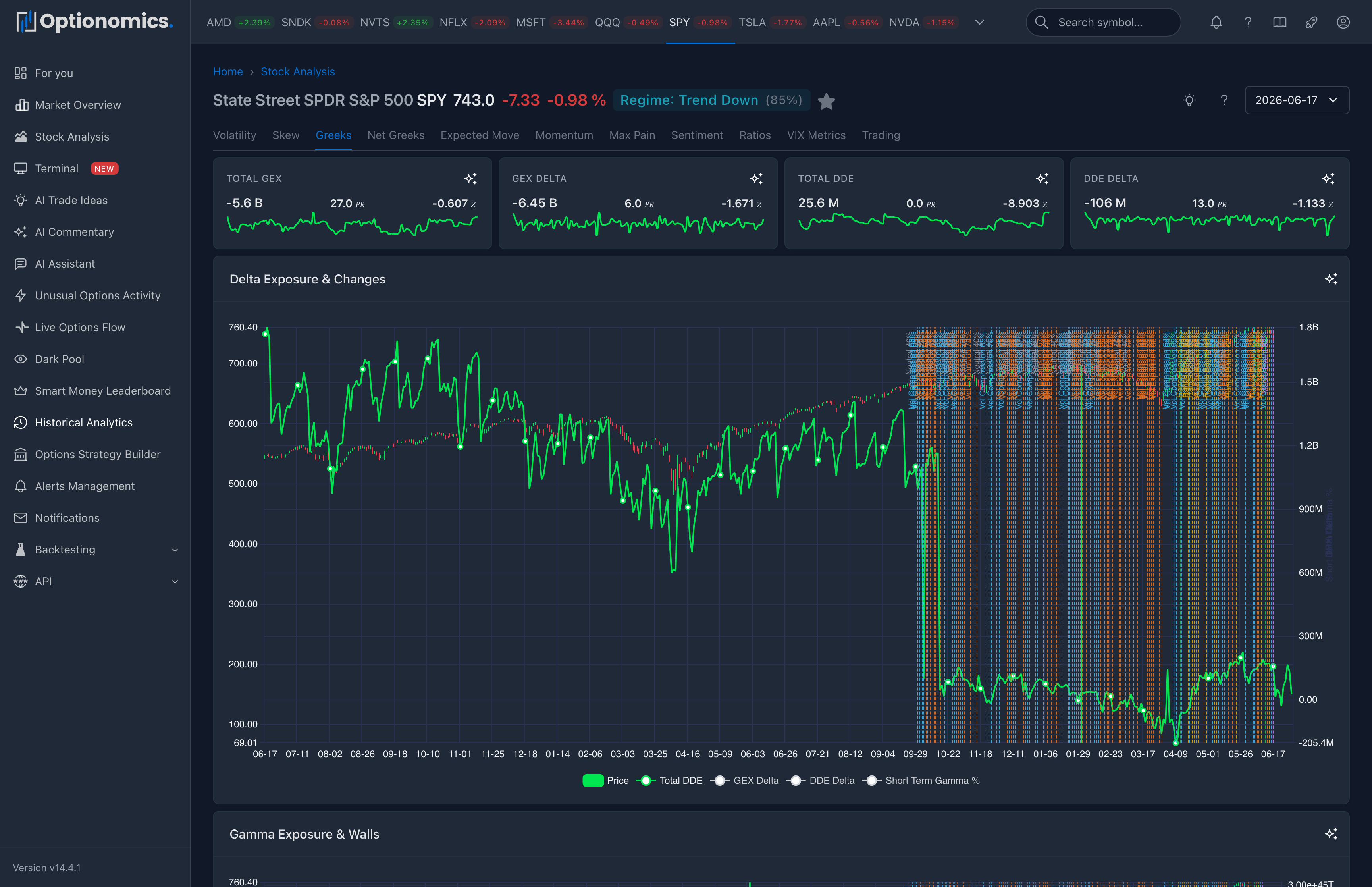Click sparkle icon on Delta Exposure chart

point(1331,279)
